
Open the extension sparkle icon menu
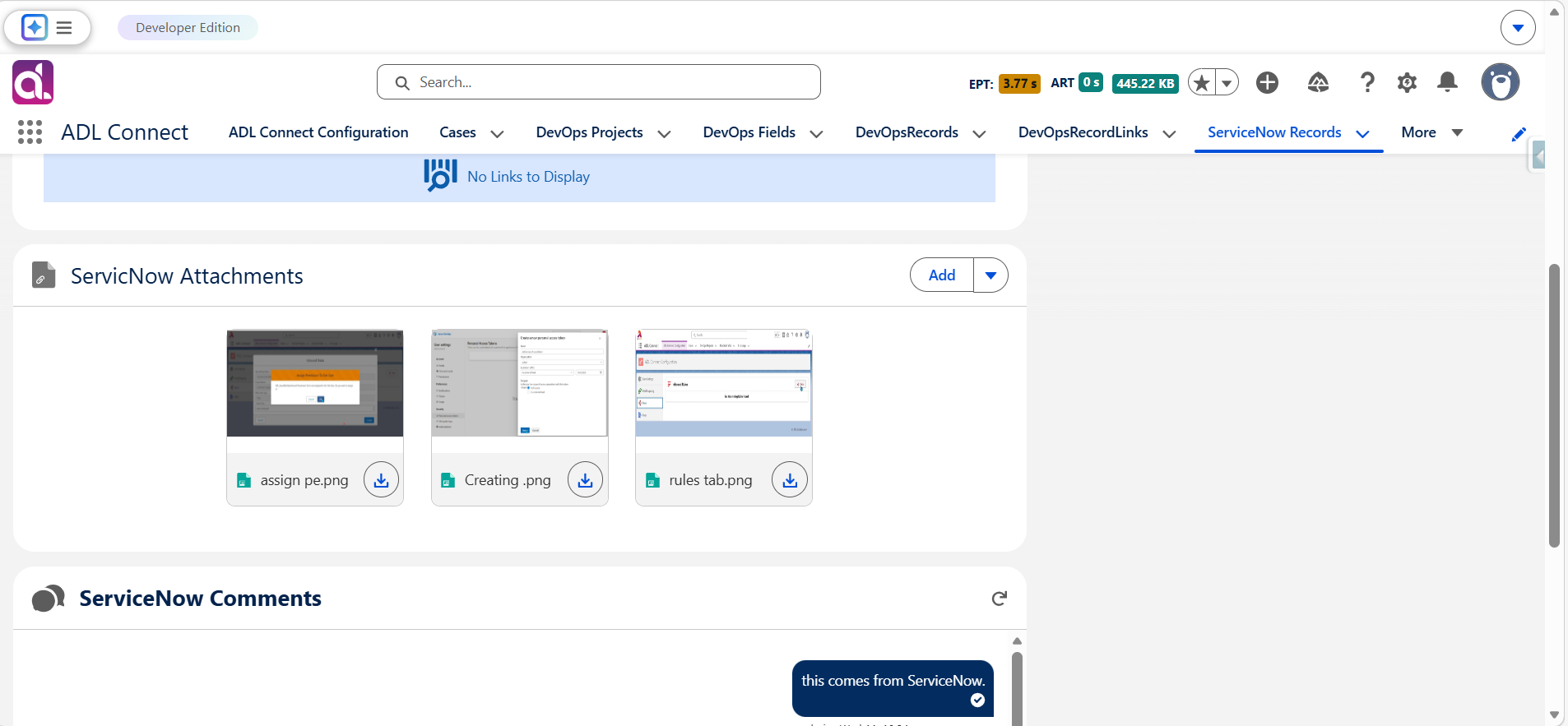pyautogui.click(x=34, y=27)
